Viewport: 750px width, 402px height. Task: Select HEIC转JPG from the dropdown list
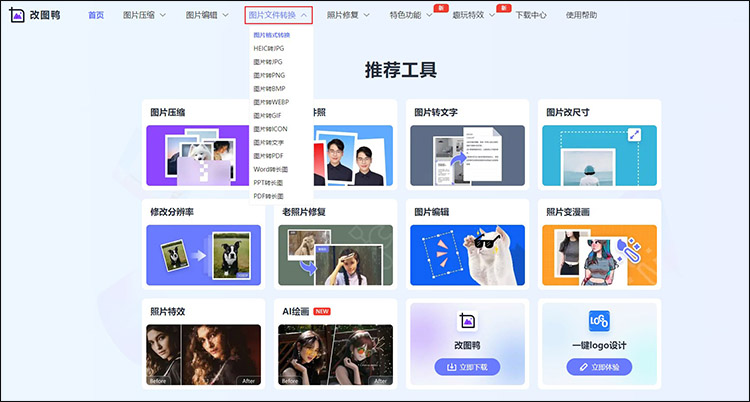(269, 48)
